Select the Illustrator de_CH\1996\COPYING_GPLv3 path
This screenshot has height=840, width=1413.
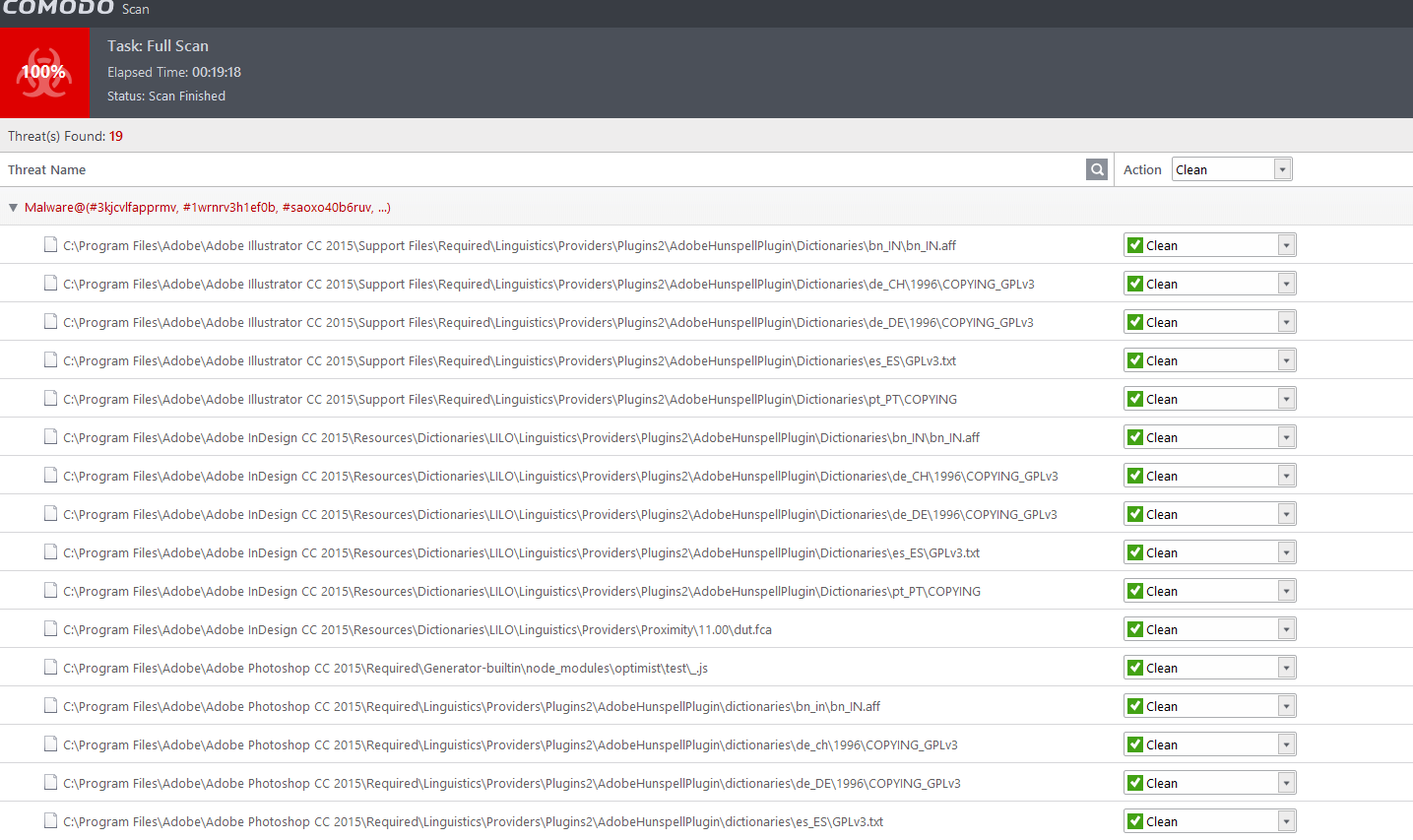548,285
